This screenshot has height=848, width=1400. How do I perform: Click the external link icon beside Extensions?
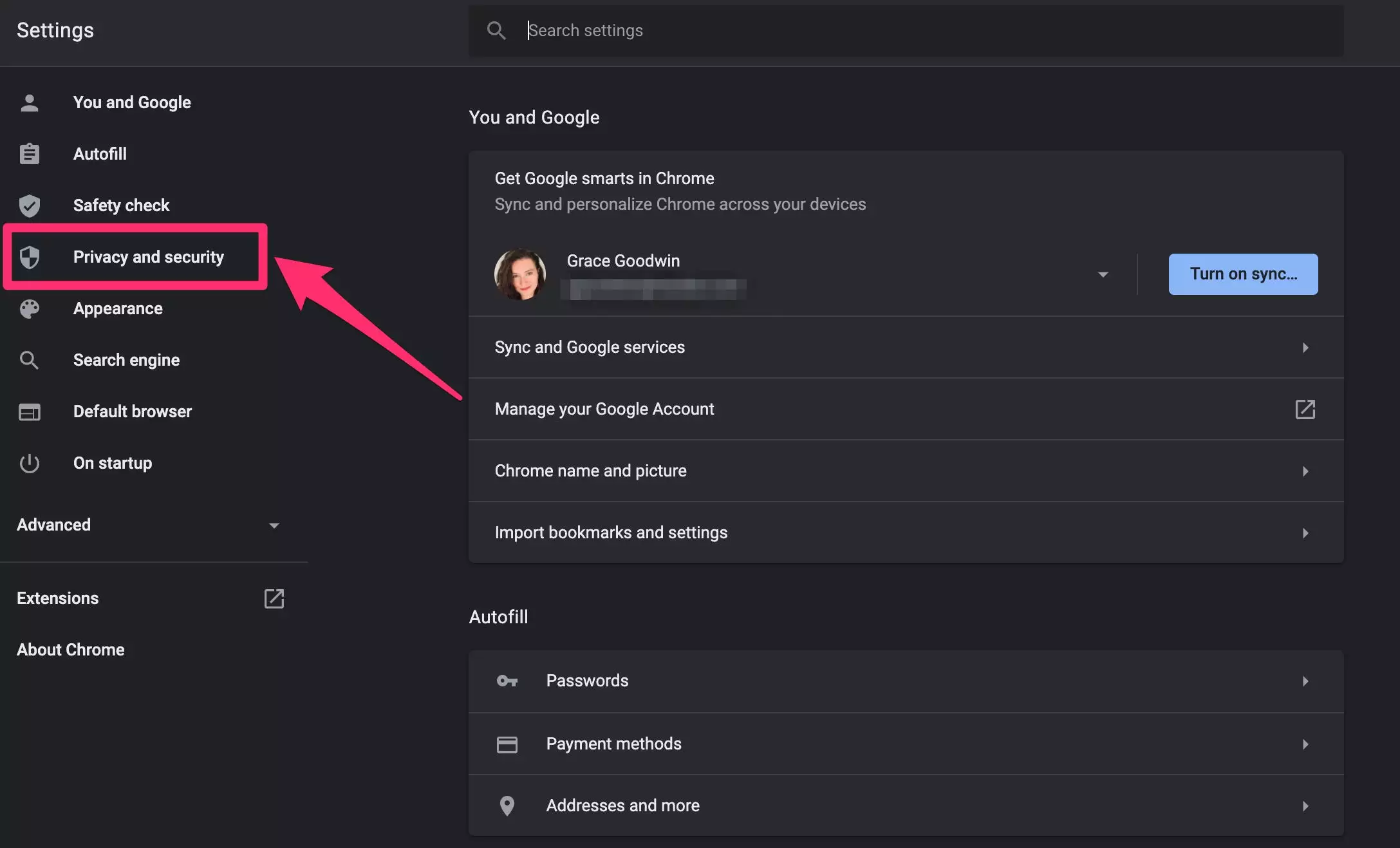274,598
